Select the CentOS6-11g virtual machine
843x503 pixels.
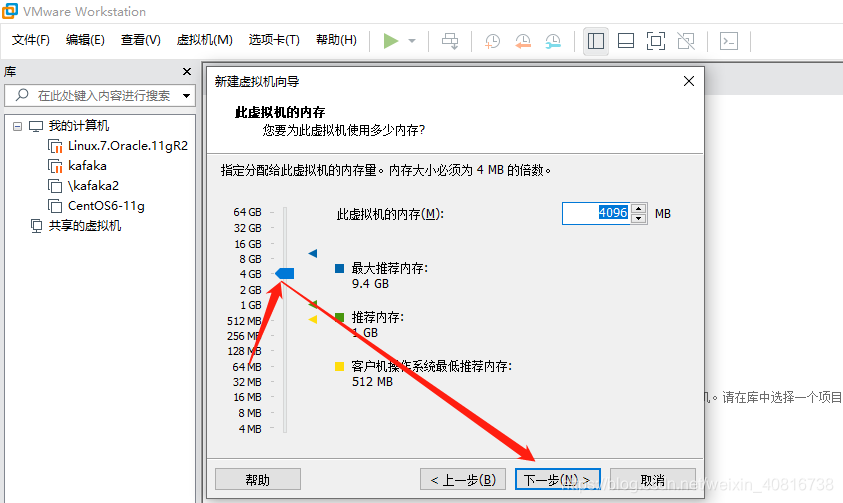(x=106, y=206)
